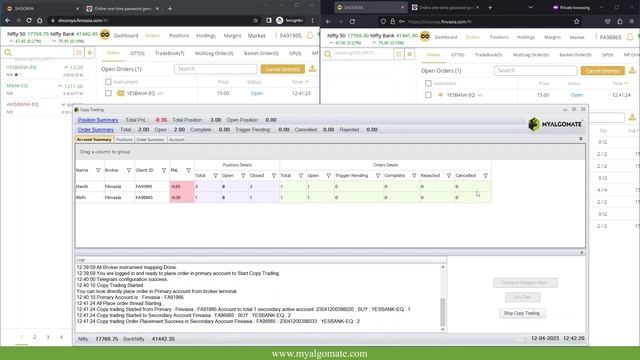This screenshot has width=640, height=360.
Task: Open notification bell in left browser
Action: [x=310, y=36]
